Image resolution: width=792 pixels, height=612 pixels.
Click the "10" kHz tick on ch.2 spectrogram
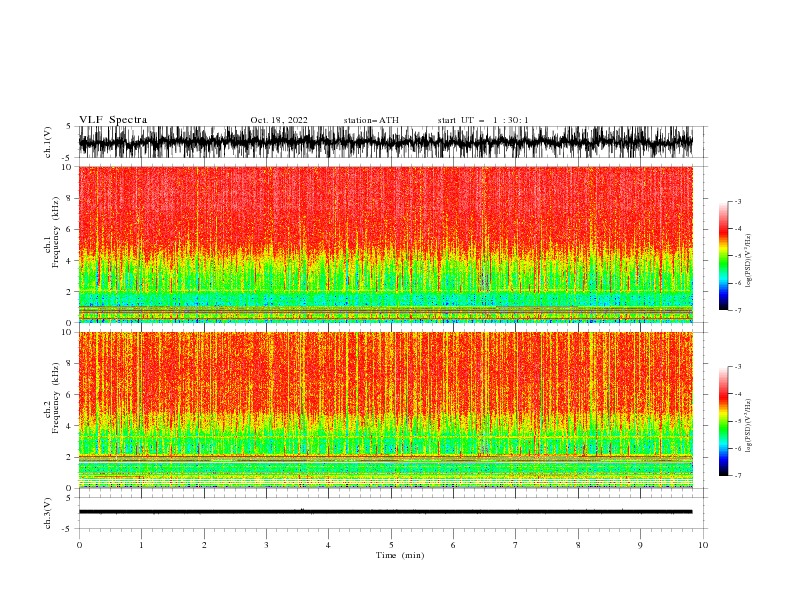click(x=67, y=332)
